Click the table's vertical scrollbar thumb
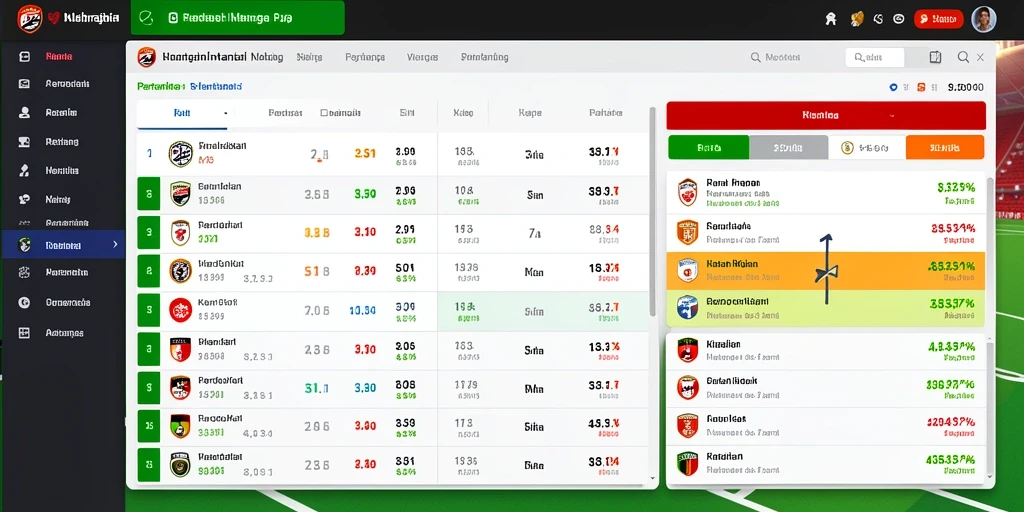Viewport: 1024px width, 512px height. tap(652, 212)
